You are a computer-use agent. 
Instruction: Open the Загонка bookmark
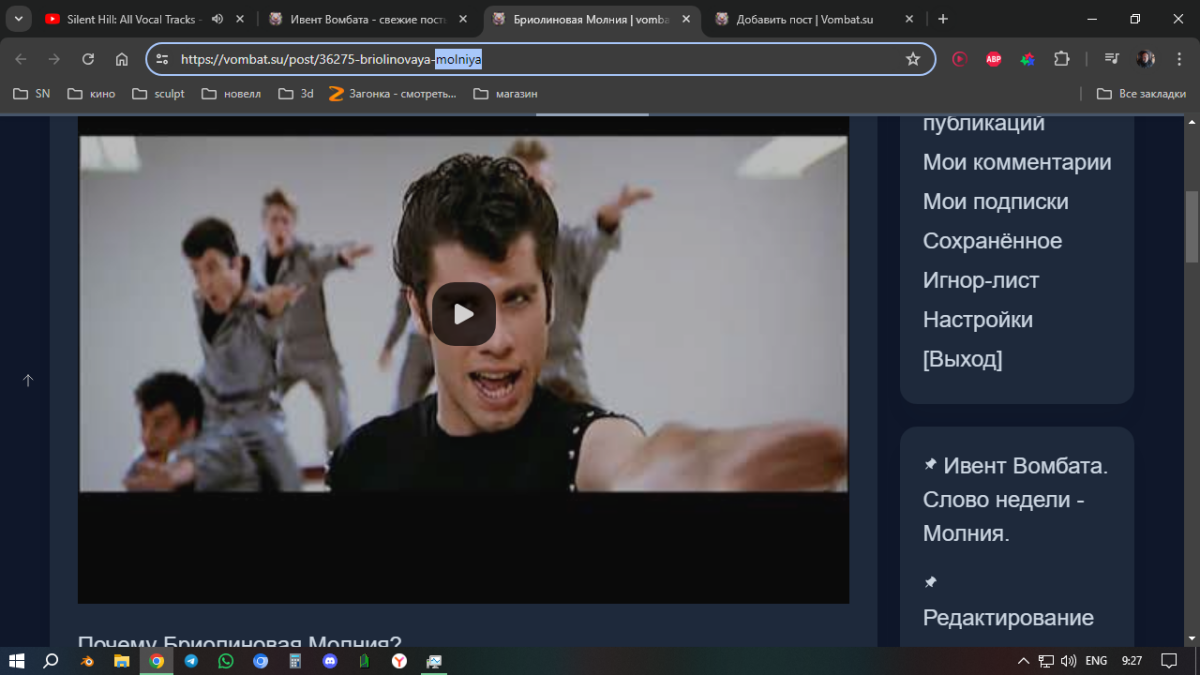[x=392, y=94]
